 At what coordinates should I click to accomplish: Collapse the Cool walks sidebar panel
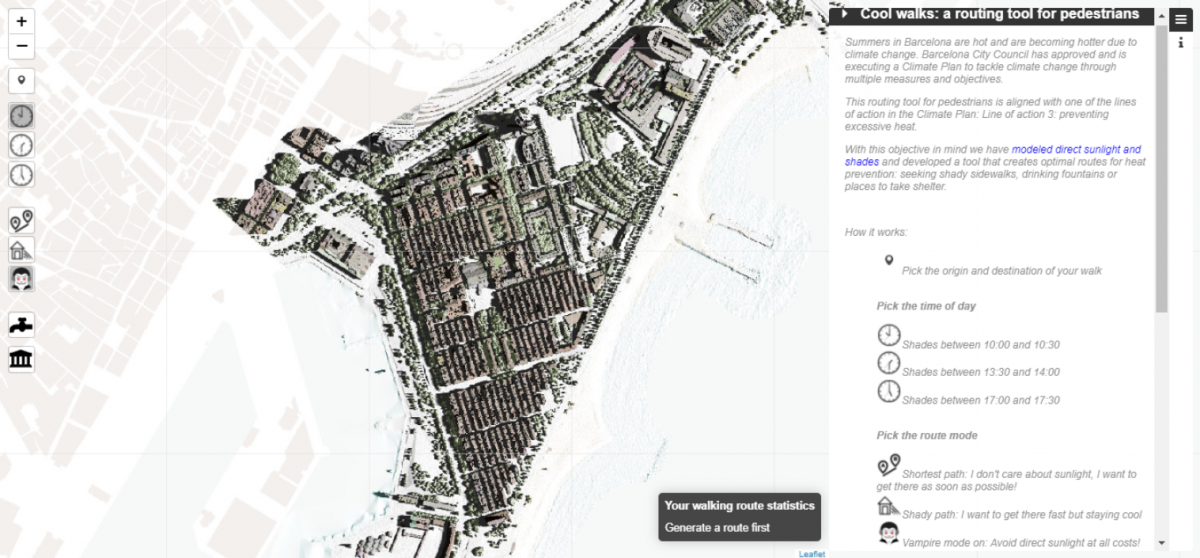point(845,14)
